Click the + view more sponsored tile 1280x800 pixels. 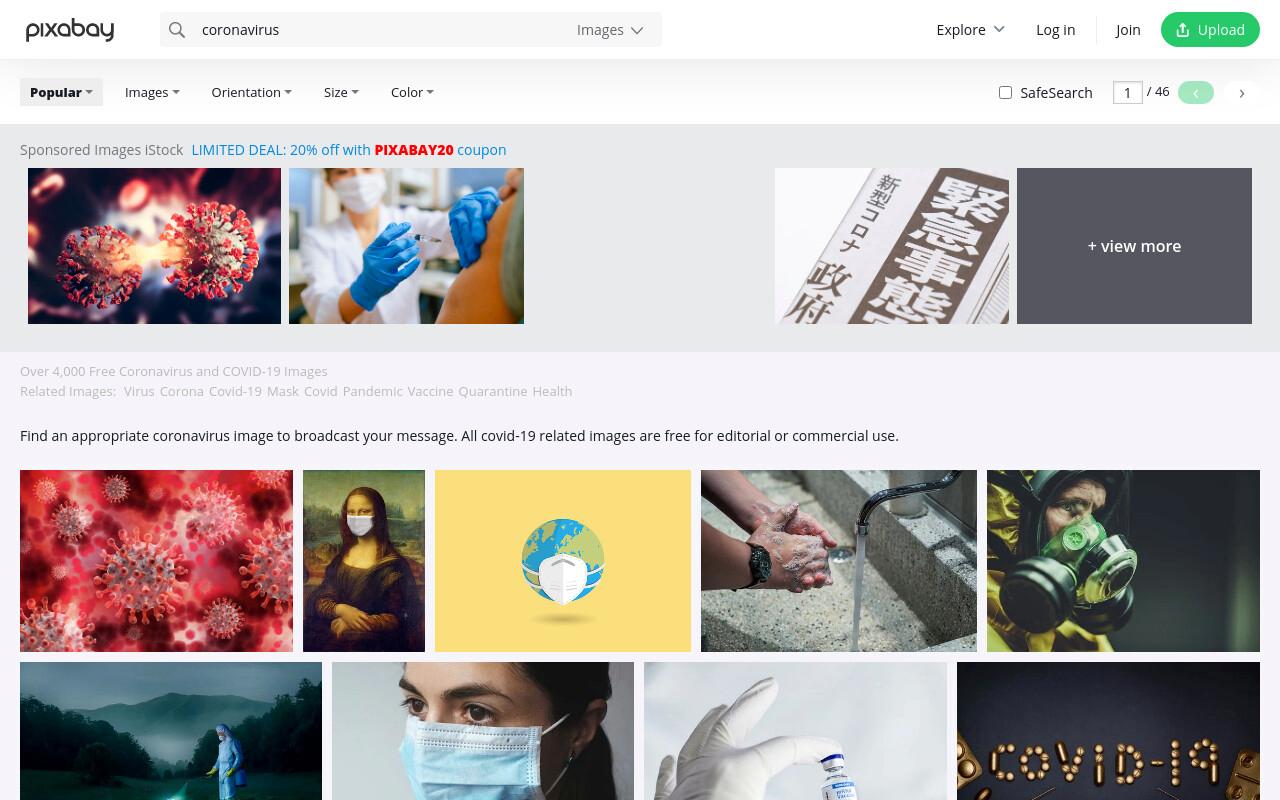pos(1134,246)
